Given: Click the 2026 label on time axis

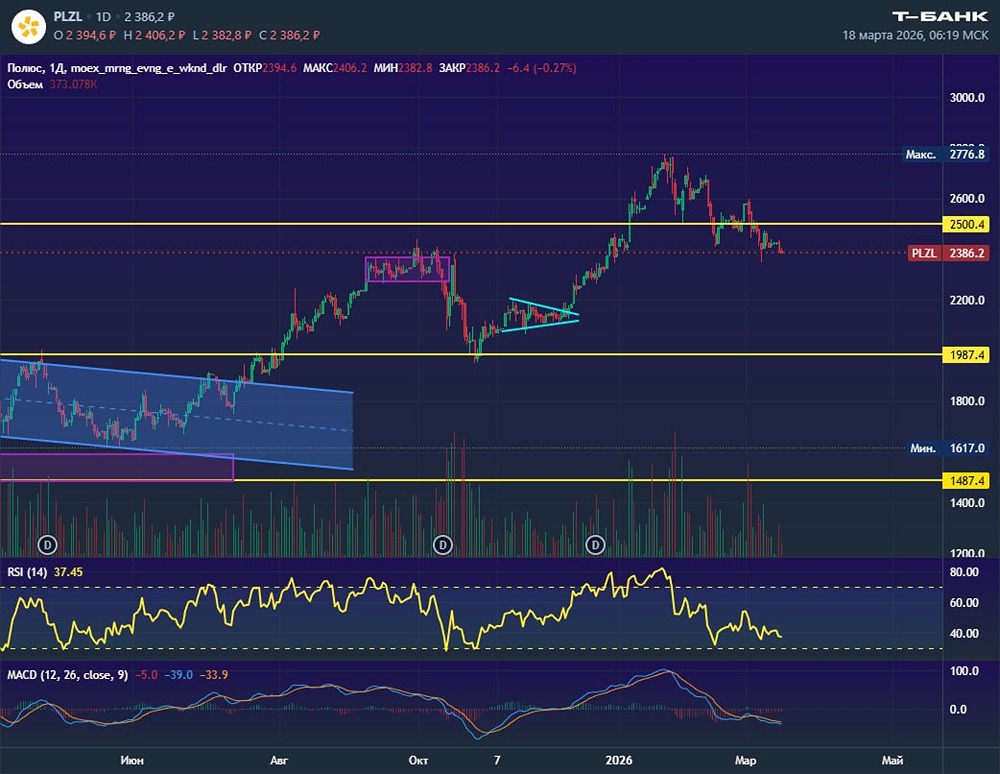Looking at the screenshot, I should coord(619,760).
